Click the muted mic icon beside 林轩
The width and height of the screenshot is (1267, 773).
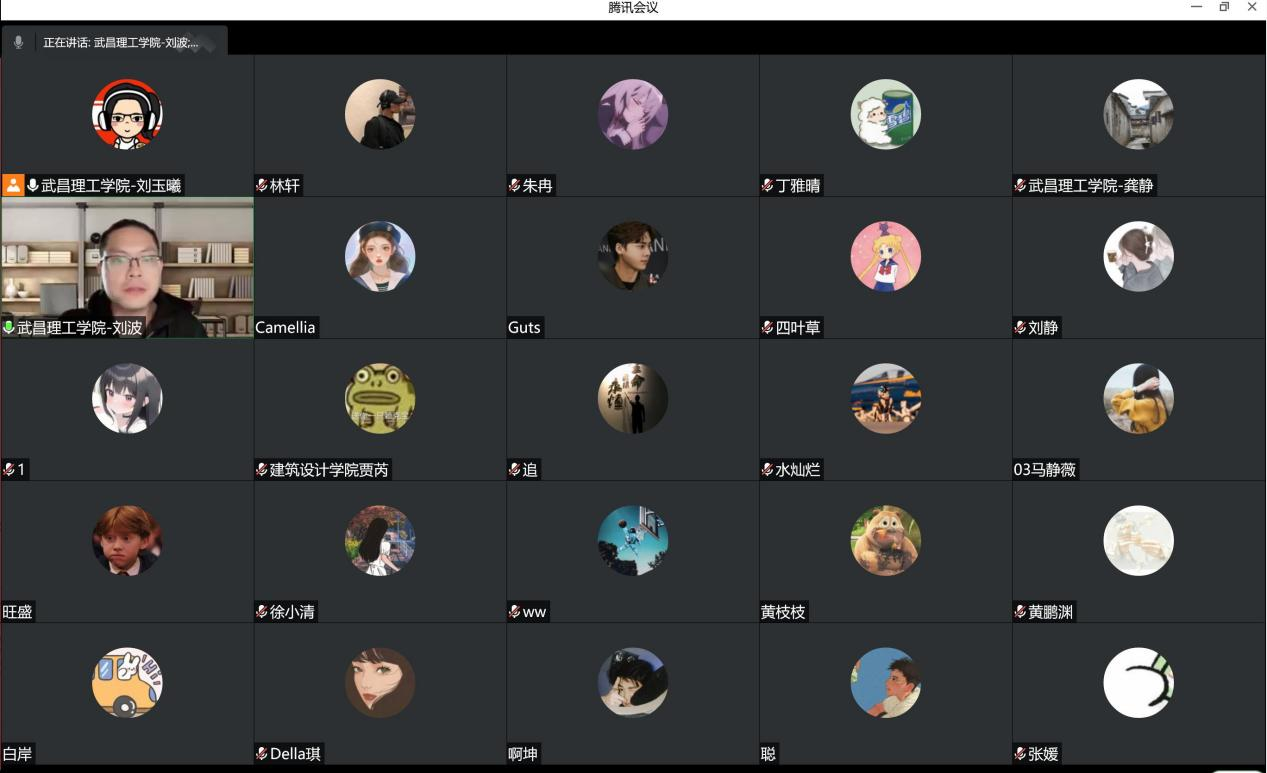point(262,185)
